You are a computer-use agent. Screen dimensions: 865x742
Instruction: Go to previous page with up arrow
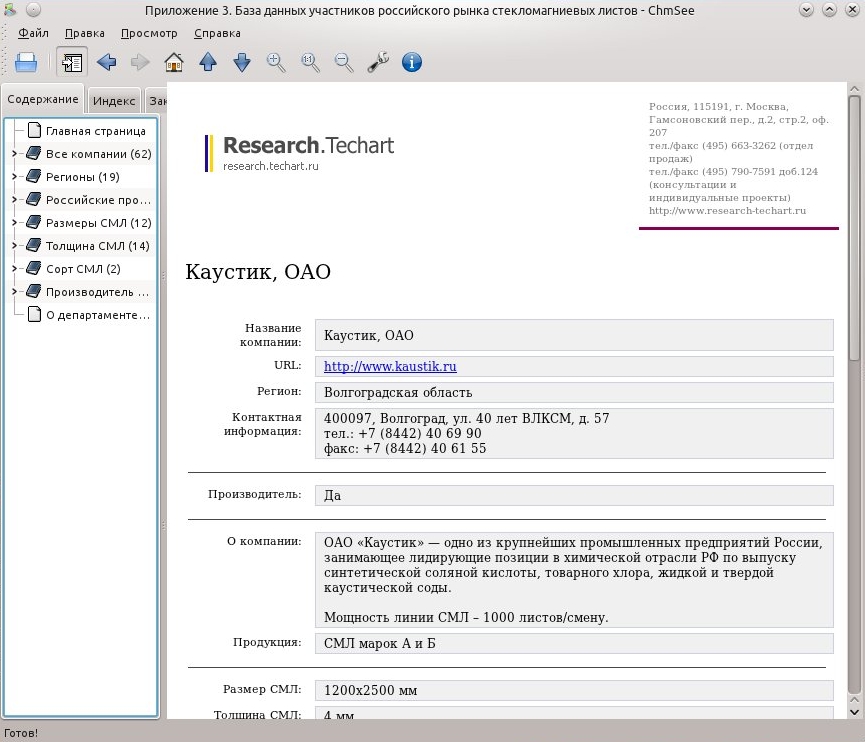(208, 62)
